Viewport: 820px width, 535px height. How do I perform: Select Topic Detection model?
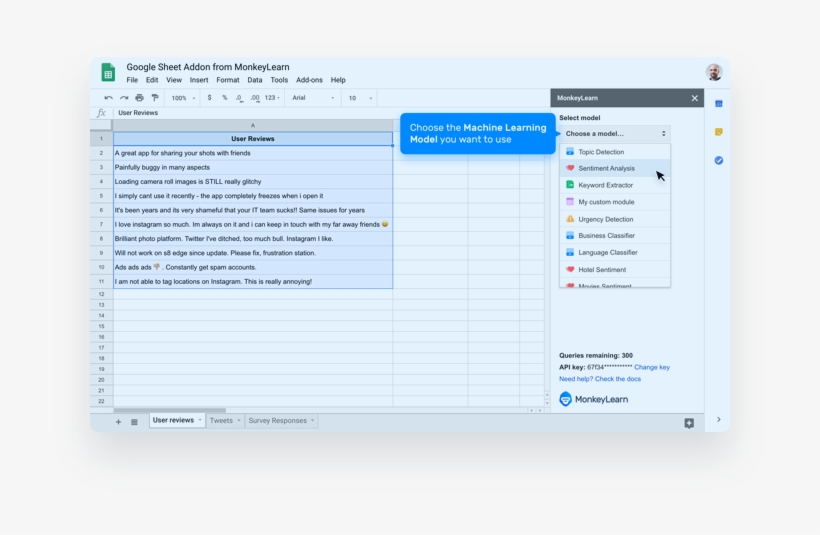pos(614,152)
